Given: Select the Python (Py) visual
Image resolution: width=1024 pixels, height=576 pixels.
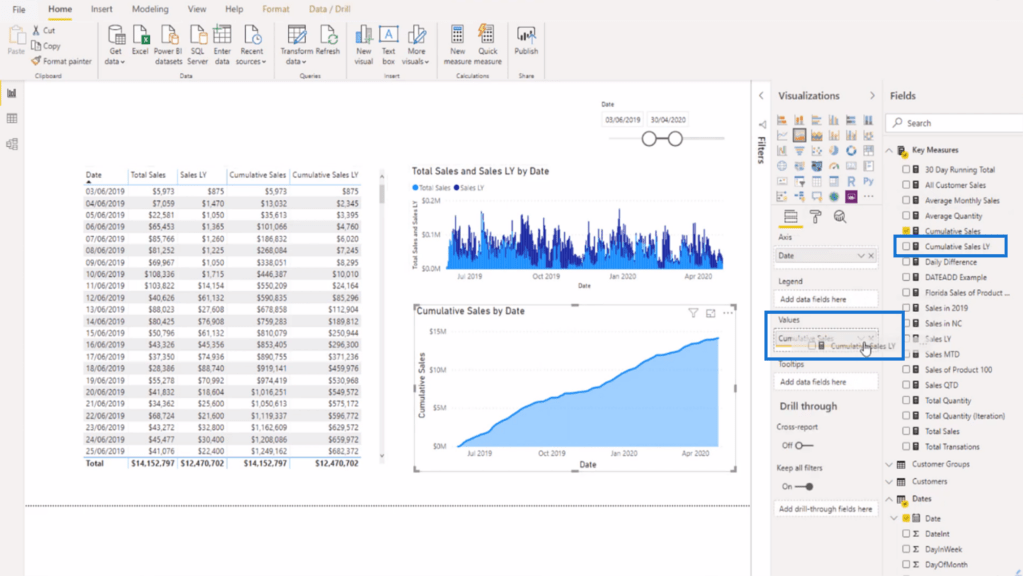Looking at the screenshot, I should 869,181.
